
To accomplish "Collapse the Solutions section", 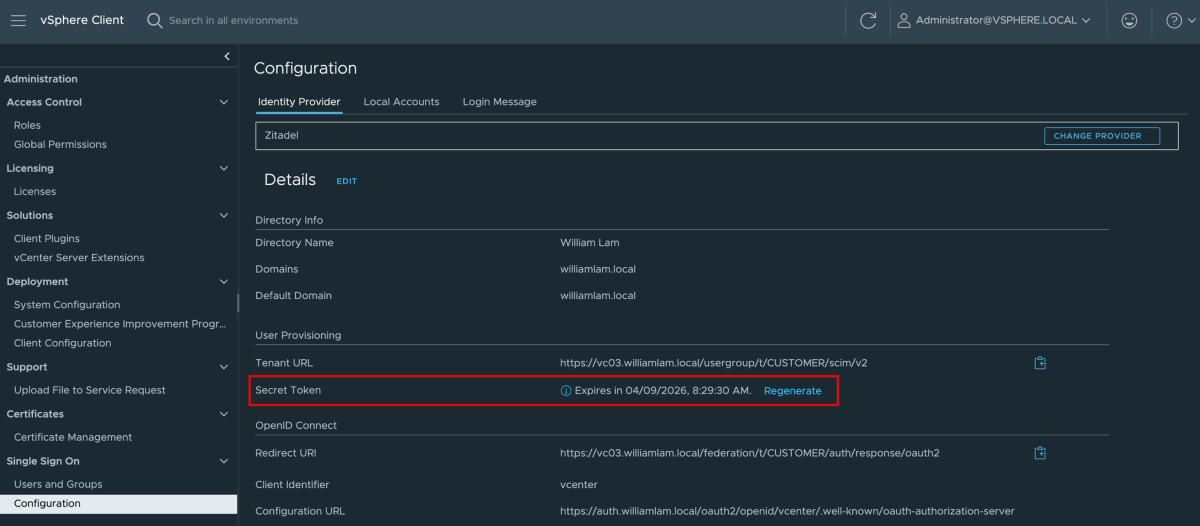I will 223,215.
